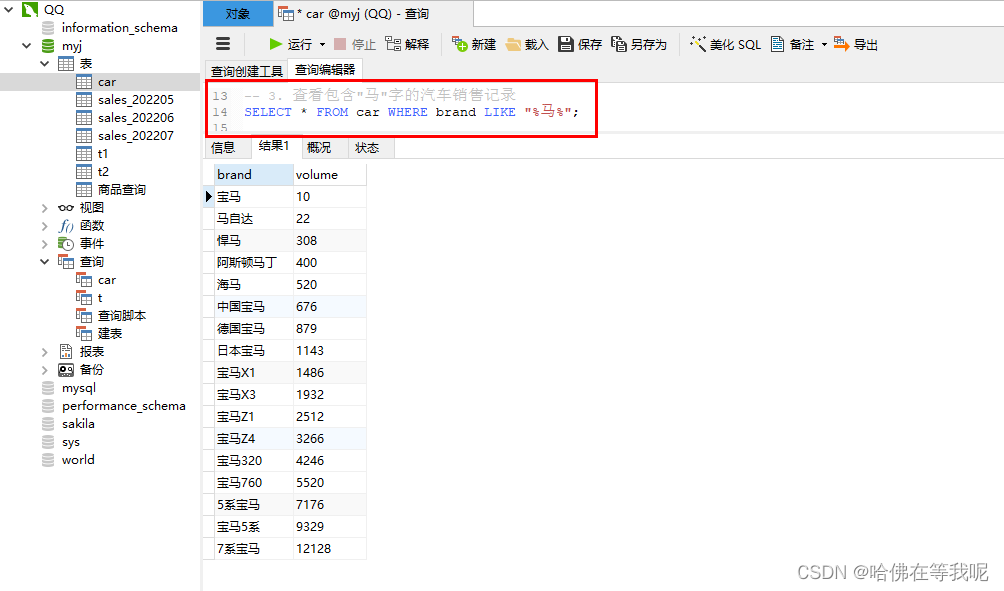Select the 宝马5系 result cell
Screen dimensions: 1004x591
(x=254, y=526)
